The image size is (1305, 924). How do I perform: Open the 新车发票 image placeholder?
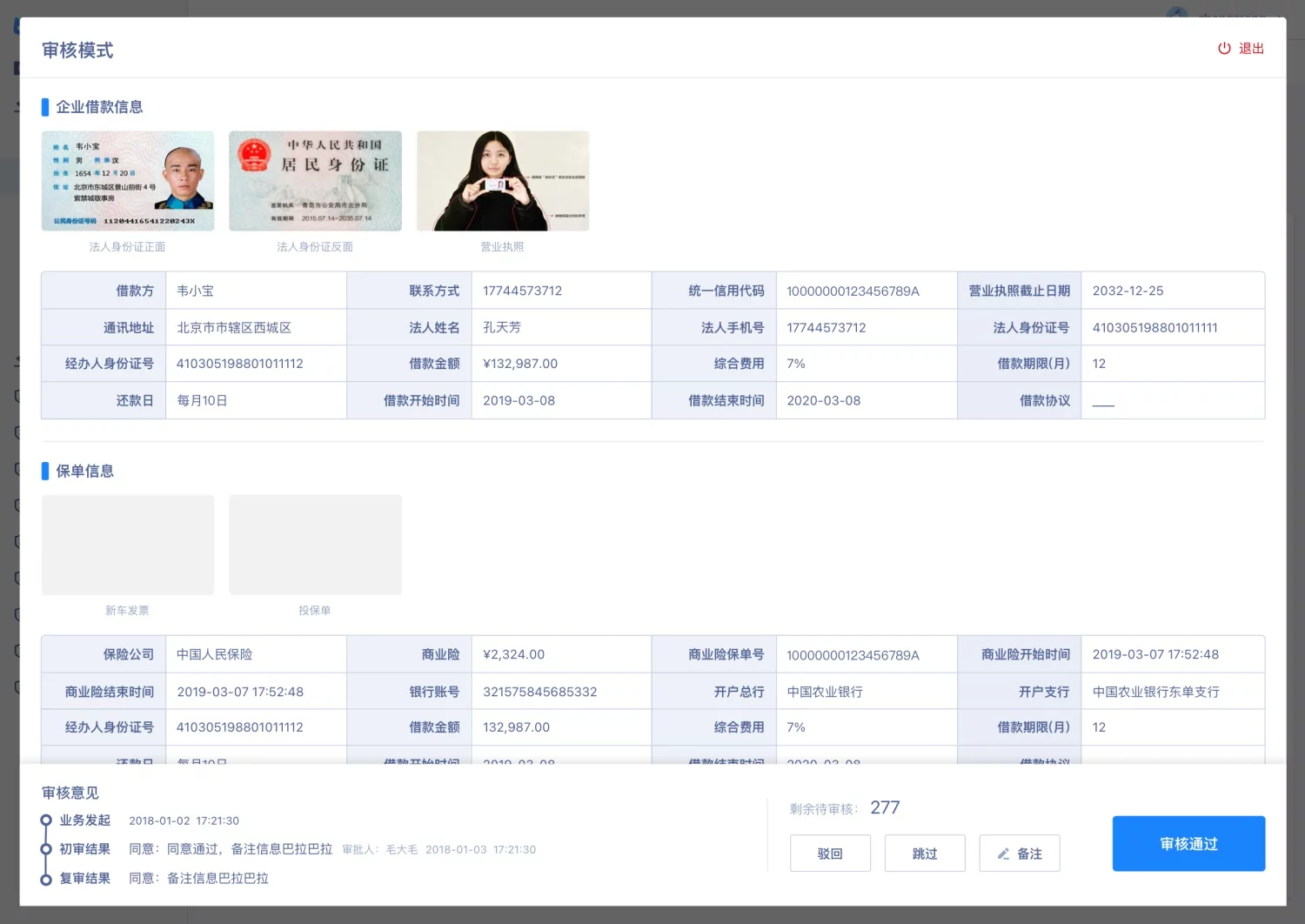pos(128,545)
